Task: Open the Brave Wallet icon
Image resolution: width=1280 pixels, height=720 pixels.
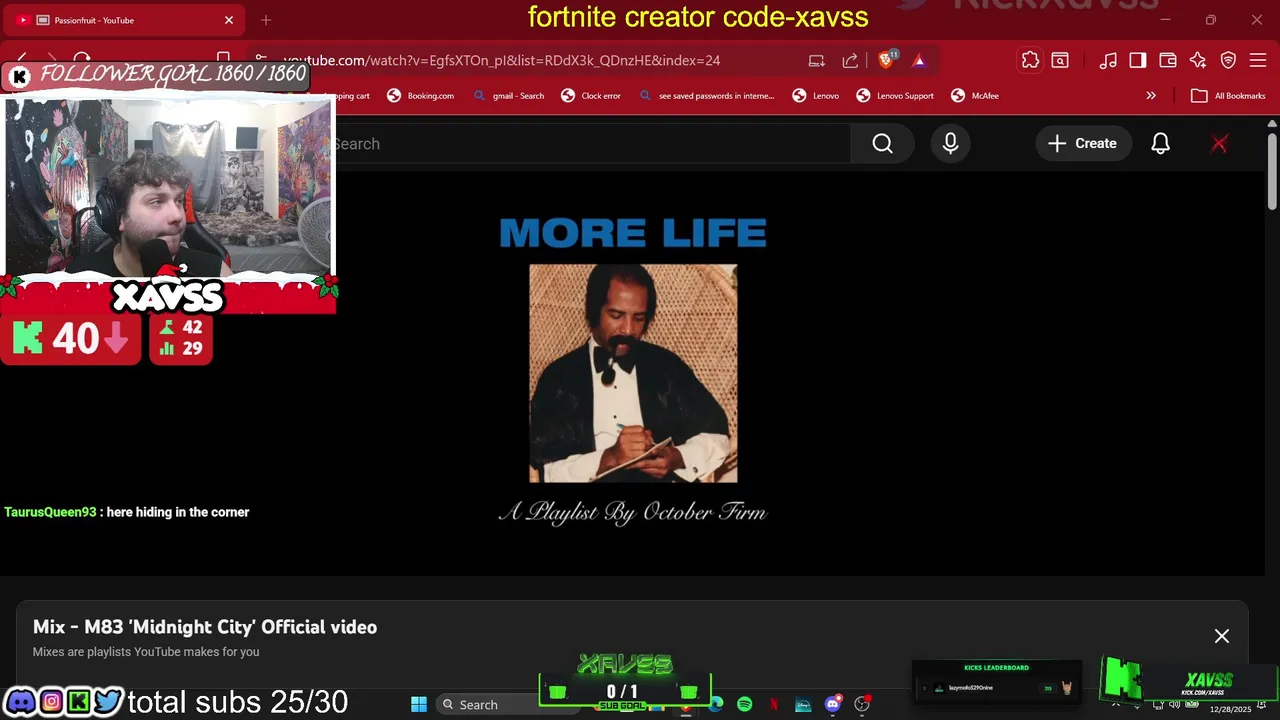Action: (1168, 60)
